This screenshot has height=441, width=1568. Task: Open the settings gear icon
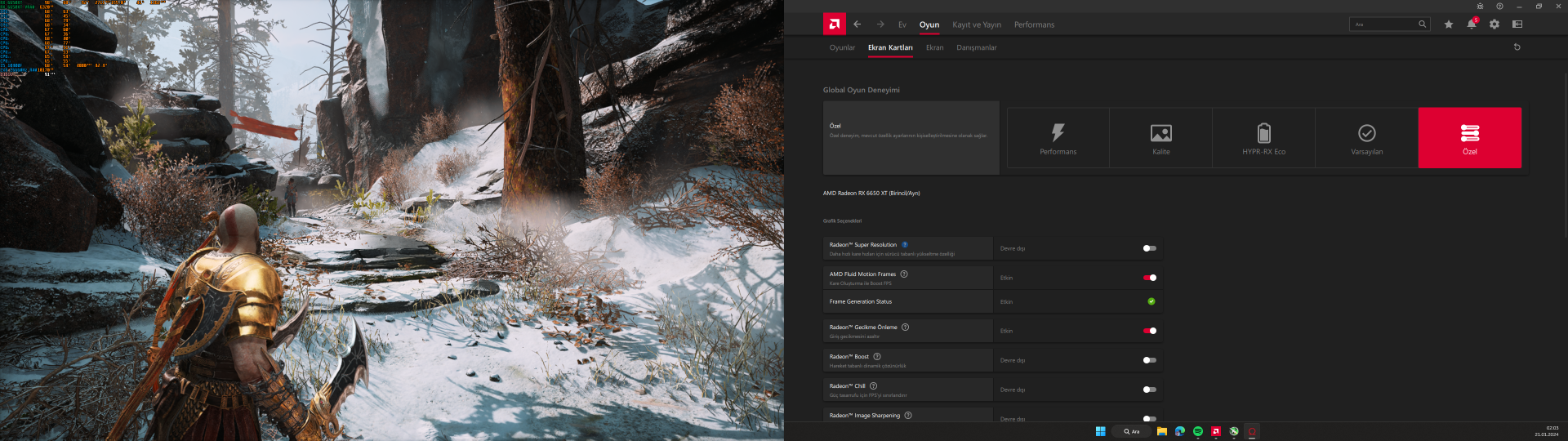tap(1494, 24)
